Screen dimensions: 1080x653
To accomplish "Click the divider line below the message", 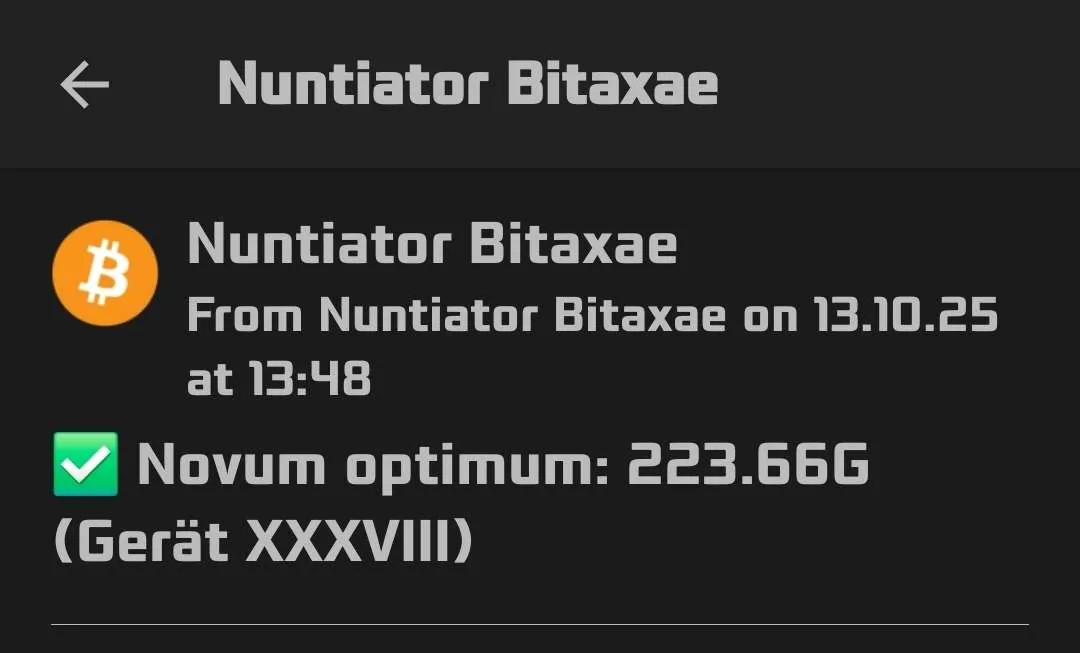I will pyautogui.click(x=540, y=625).
